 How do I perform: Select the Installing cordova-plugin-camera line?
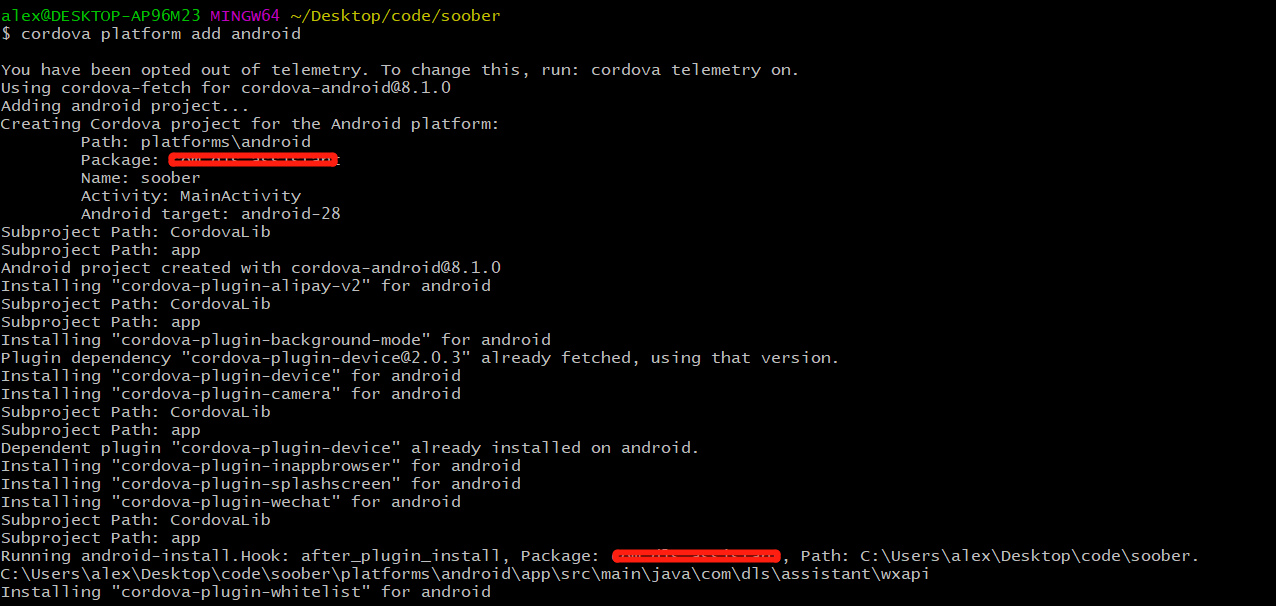pyautogui.click(x=231, y=394)
